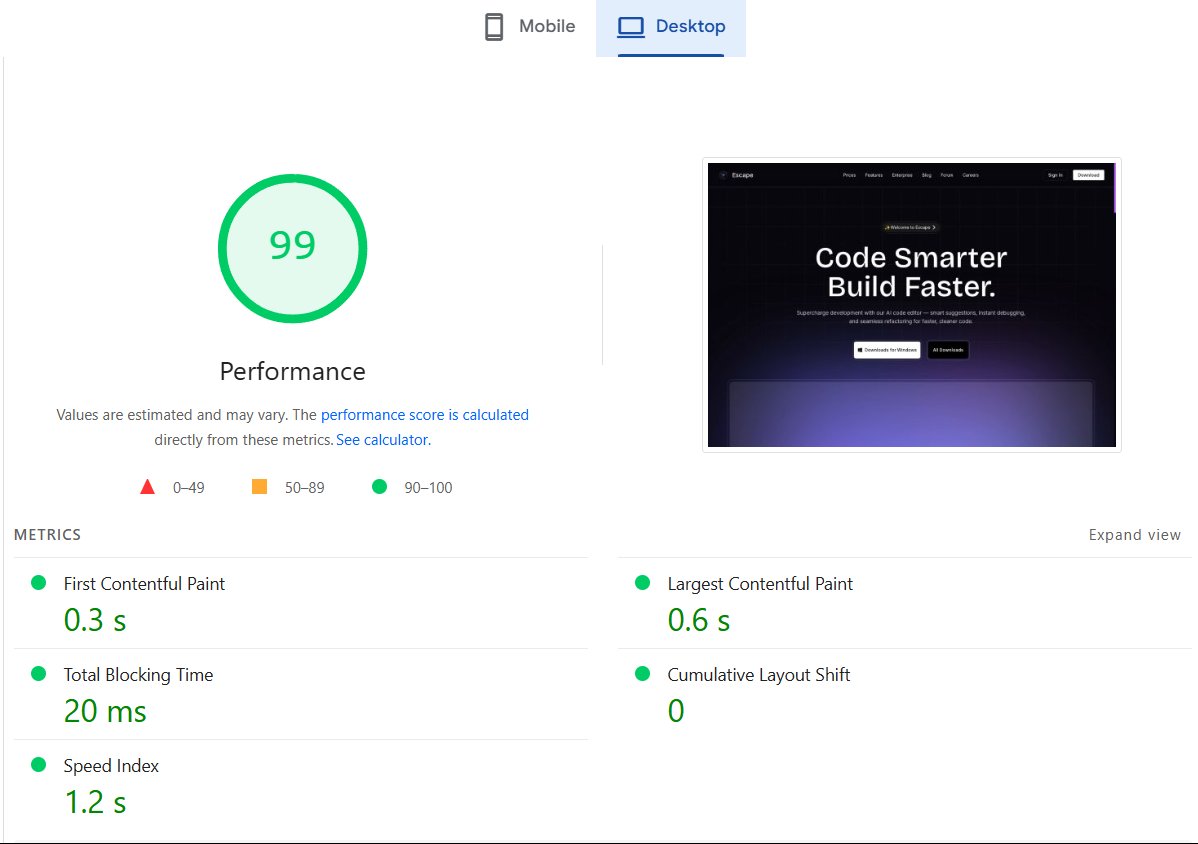Click the orange square 50–89 legend icon

[260, 487]
